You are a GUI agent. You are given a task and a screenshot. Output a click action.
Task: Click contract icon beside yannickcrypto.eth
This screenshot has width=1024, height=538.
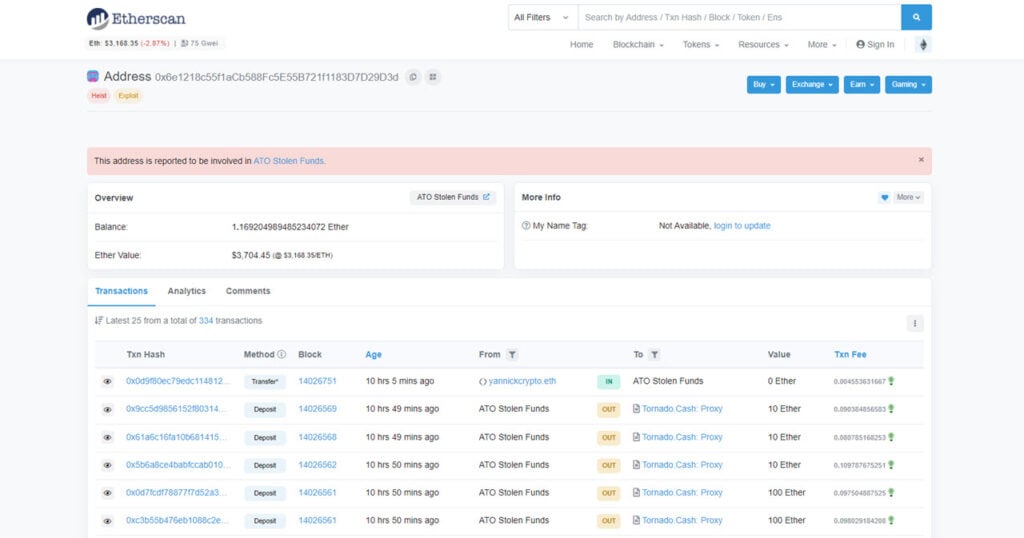(x=483, y=382)
